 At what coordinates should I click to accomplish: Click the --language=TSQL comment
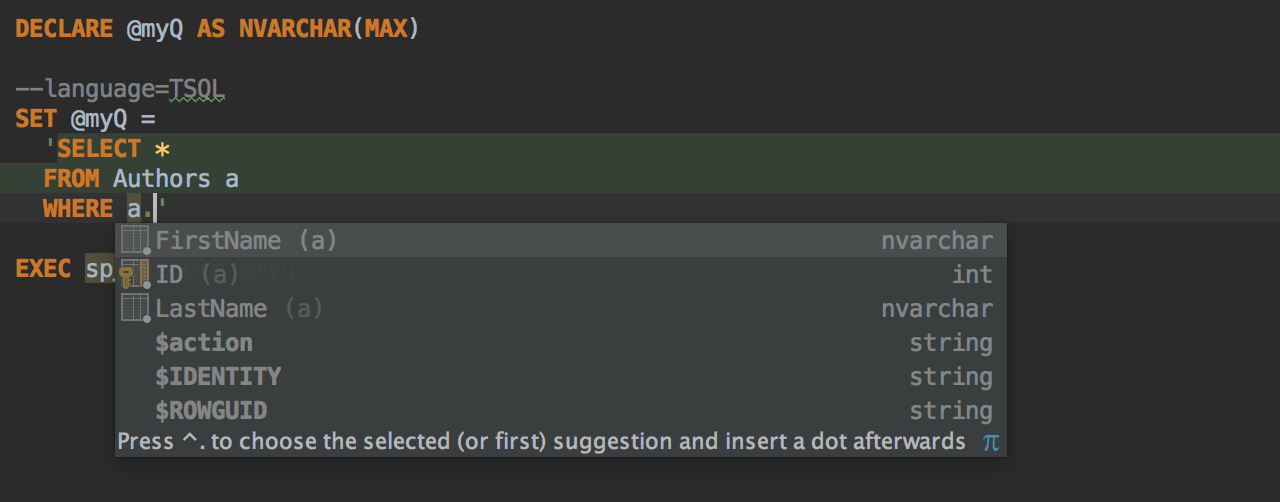[121, 89]
